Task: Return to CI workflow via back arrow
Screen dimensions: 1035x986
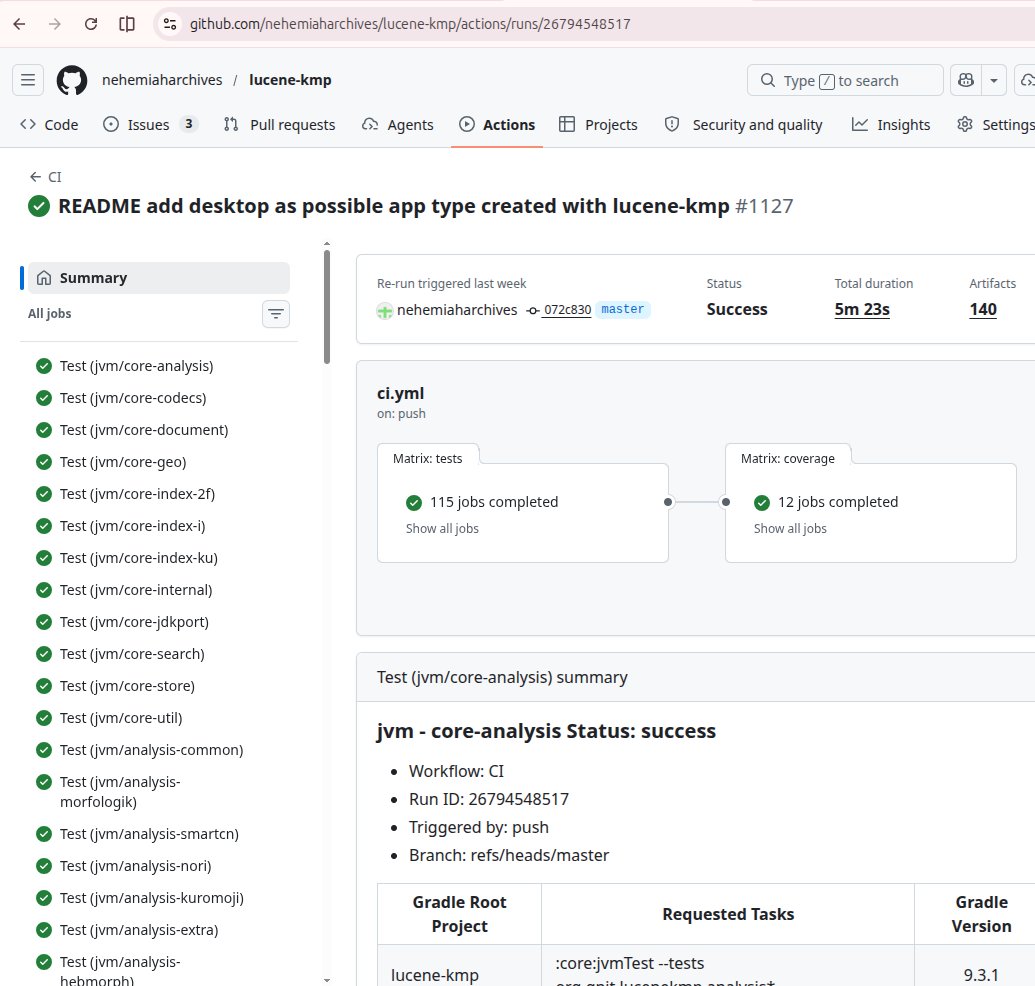Action: pos(46,177)
